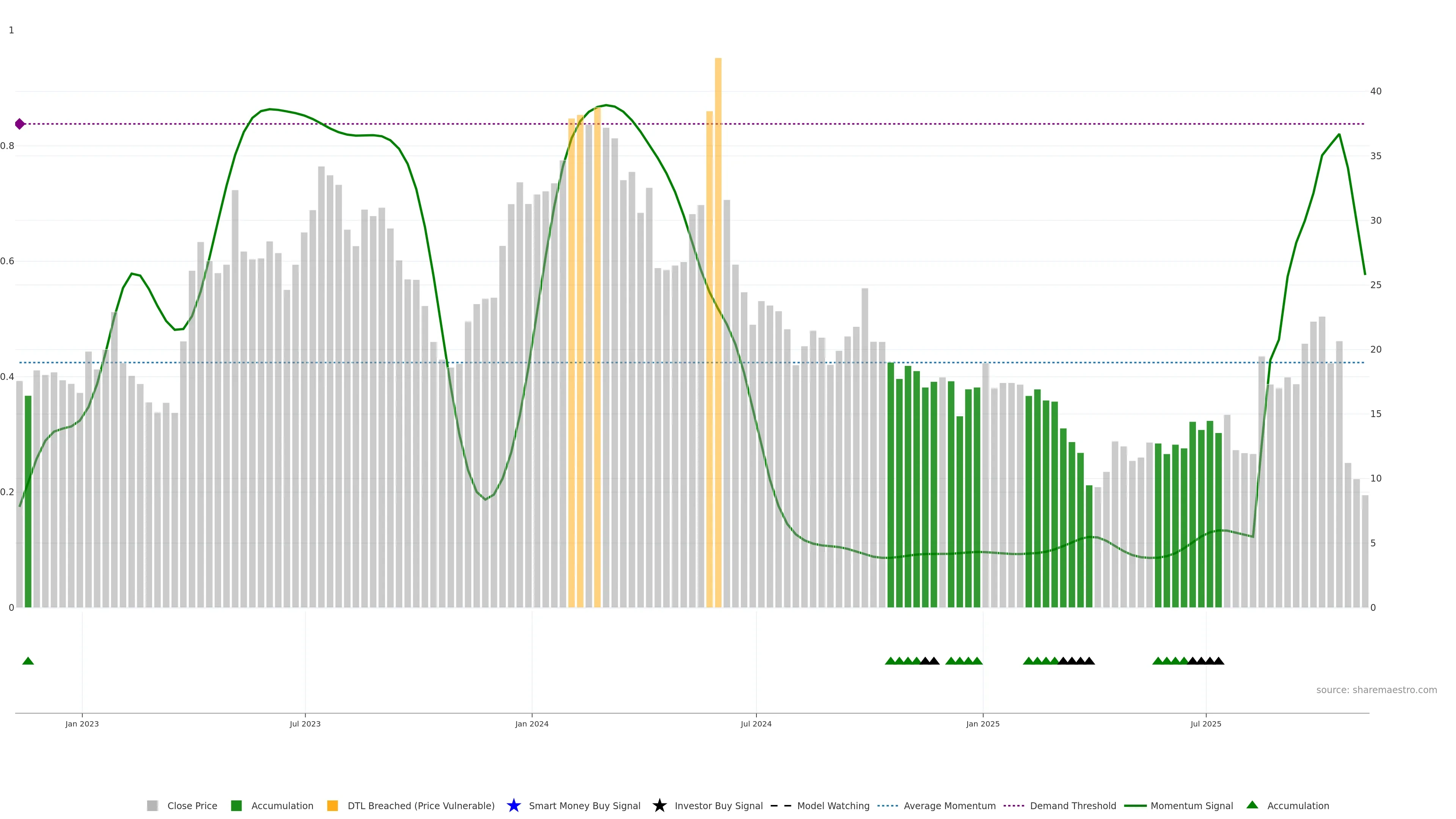Click the orange DTL Breached swatch

[333, 805]
